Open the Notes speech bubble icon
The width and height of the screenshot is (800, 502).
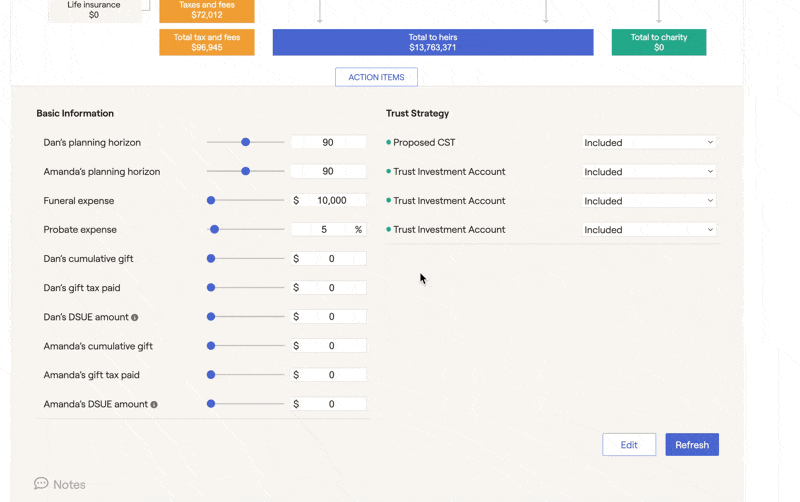tap(41, 483)
